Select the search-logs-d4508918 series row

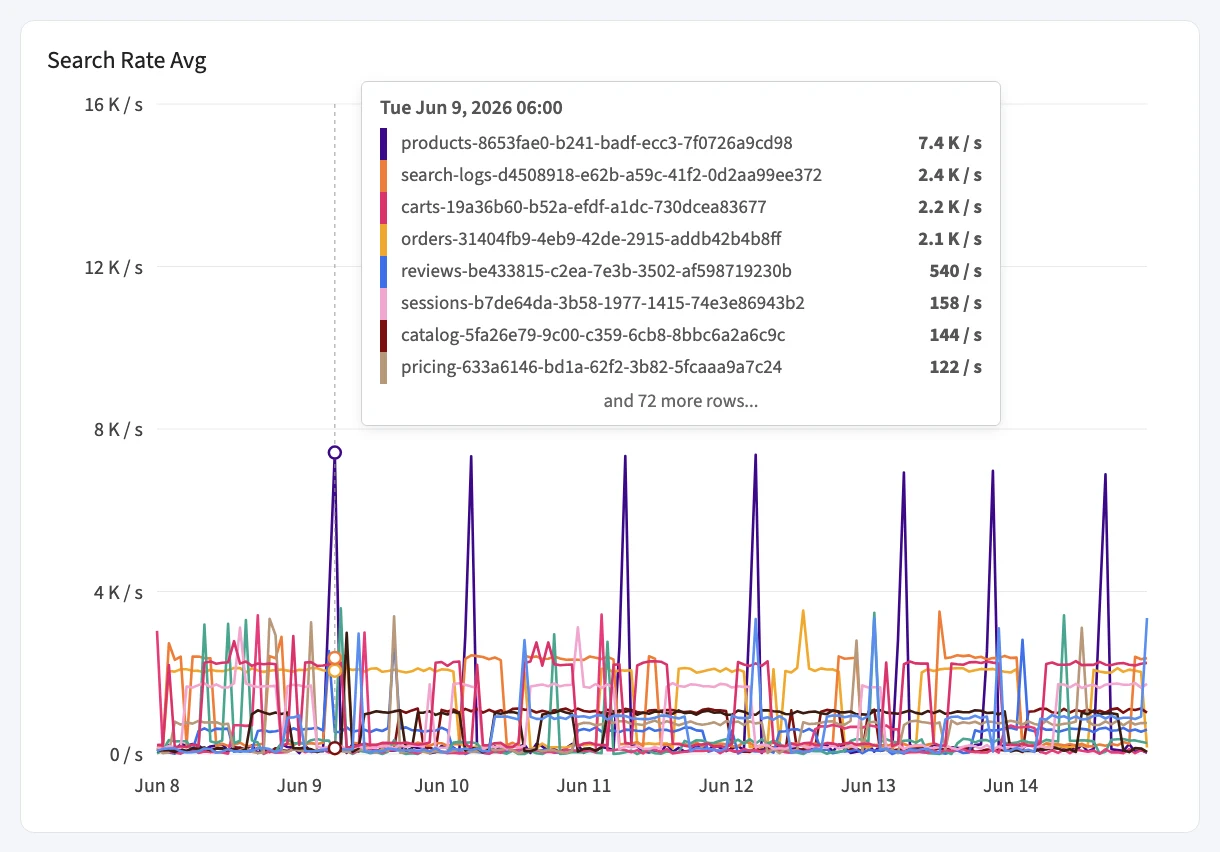tap(680, 175)
